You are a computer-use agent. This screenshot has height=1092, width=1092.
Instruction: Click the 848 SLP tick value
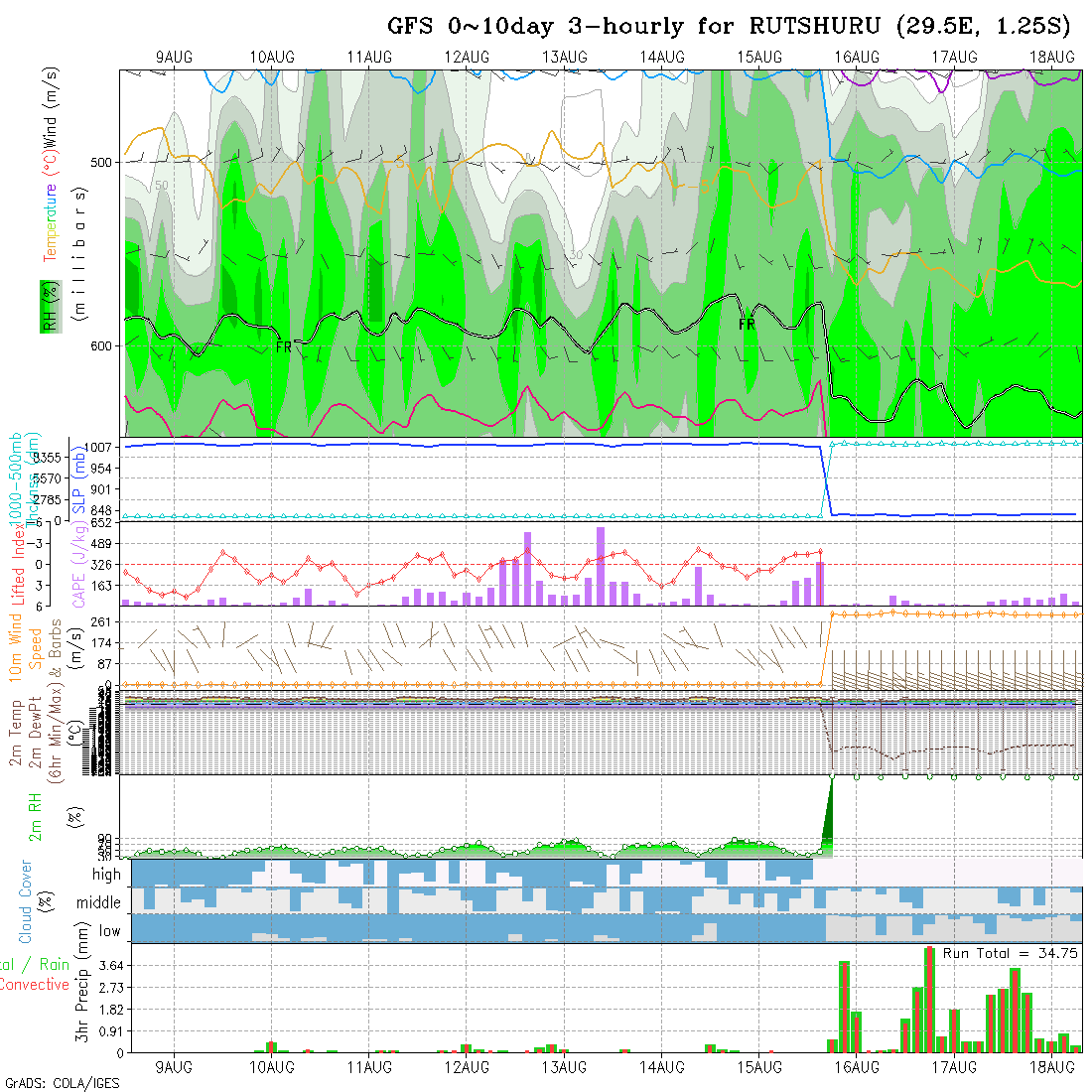coord(101,511)
